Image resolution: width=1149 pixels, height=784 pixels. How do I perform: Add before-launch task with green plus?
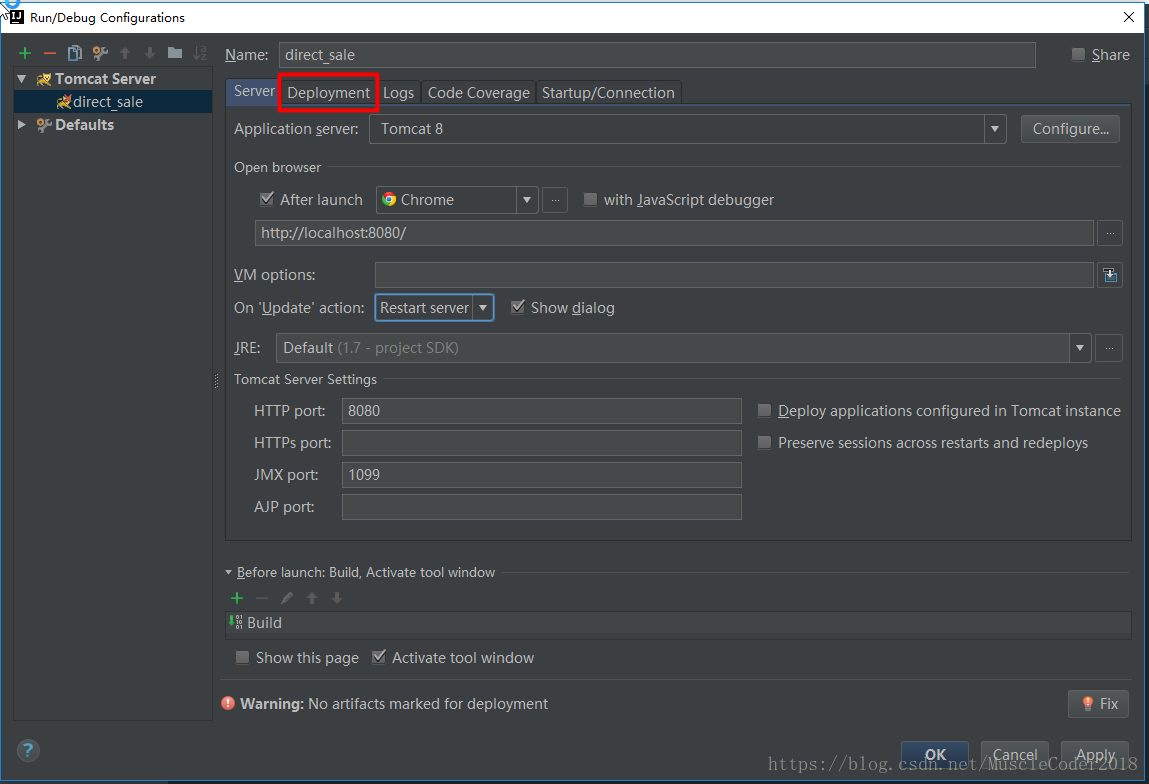pyautogui.click(x=237, y=599)
